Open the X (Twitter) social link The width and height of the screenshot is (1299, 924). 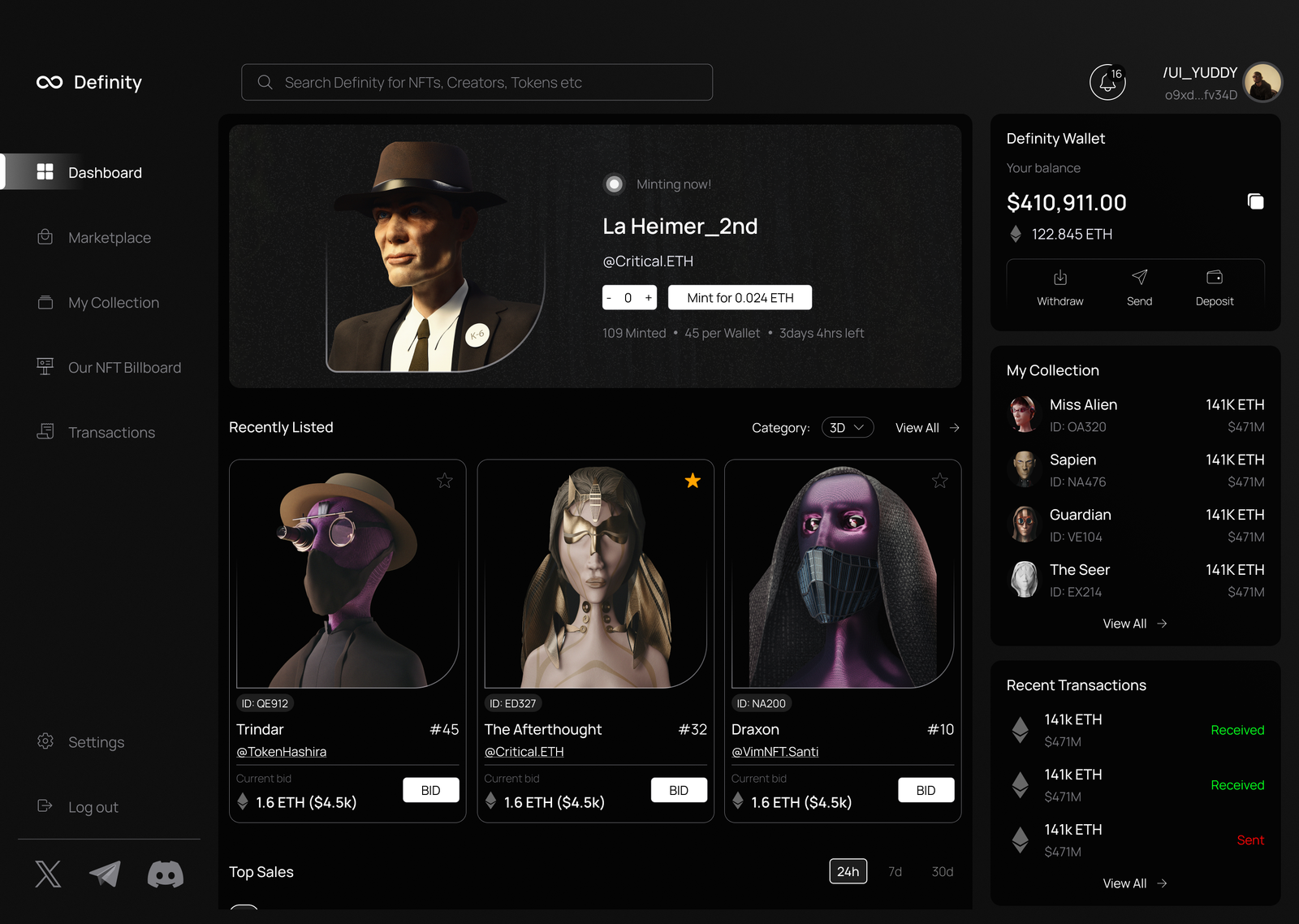pos(48,874)
